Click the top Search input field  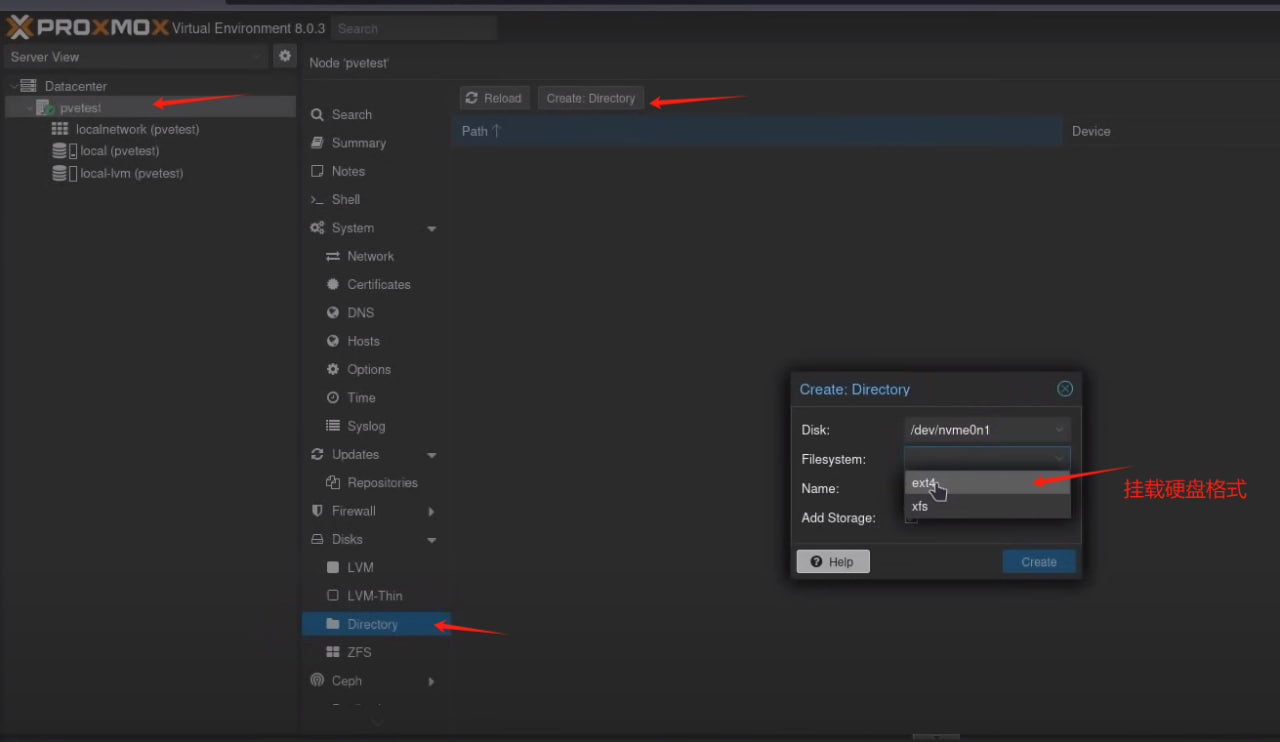pos(413,29)
